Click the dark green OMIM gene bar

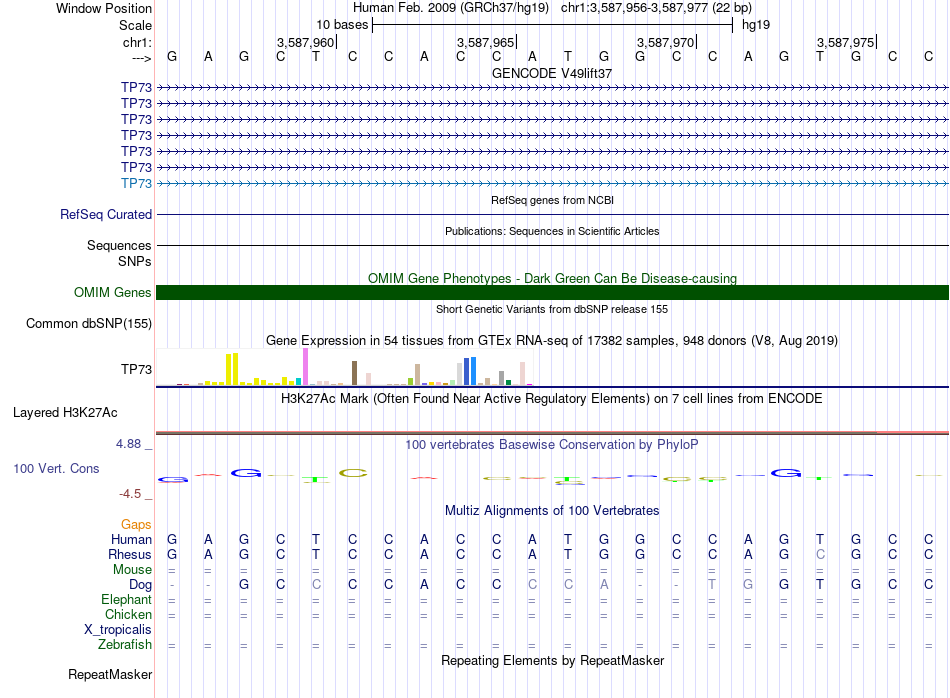tap(552, 292)
